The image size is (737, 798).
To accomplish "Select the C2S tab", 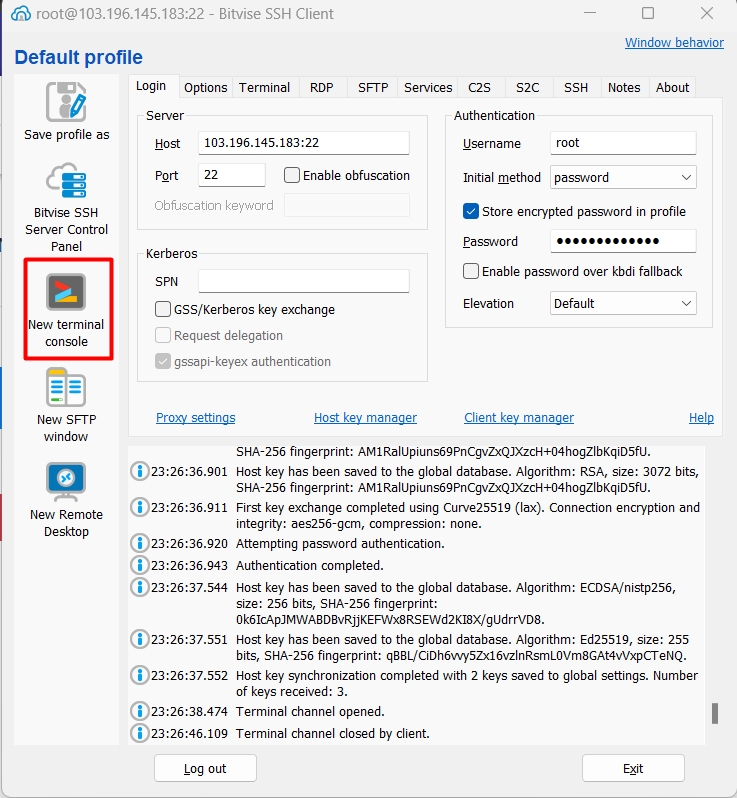I will (x=479, y=88).
